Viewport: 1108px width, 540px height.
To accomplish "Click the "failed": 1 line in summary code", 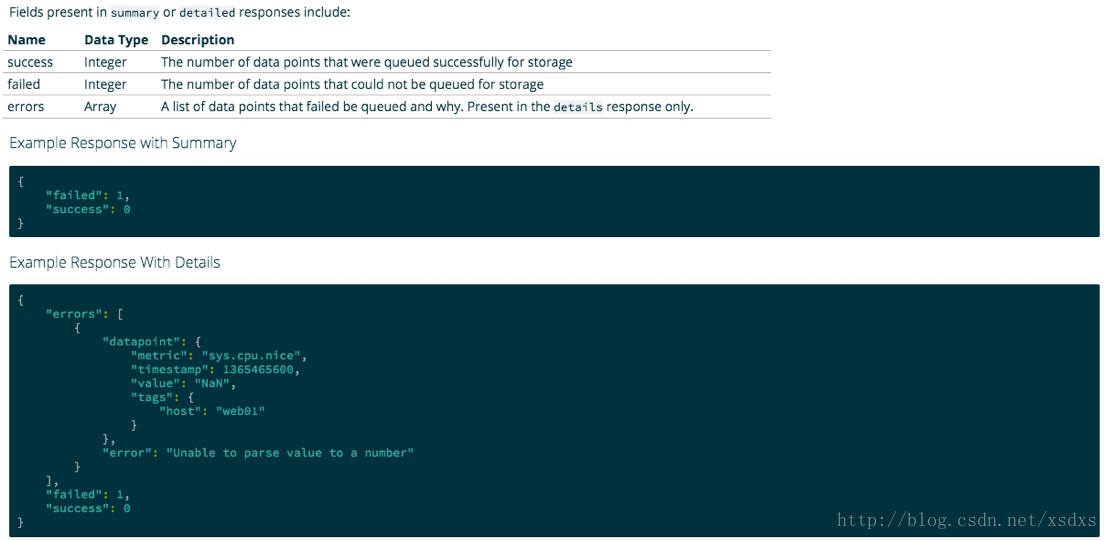I will point(88,196).
